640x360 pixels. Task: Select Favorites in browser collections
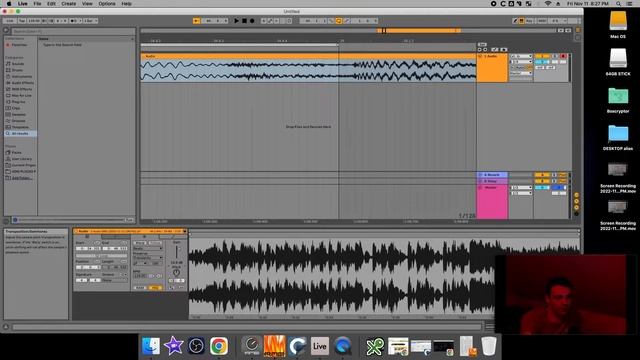[x=19, y=45]
